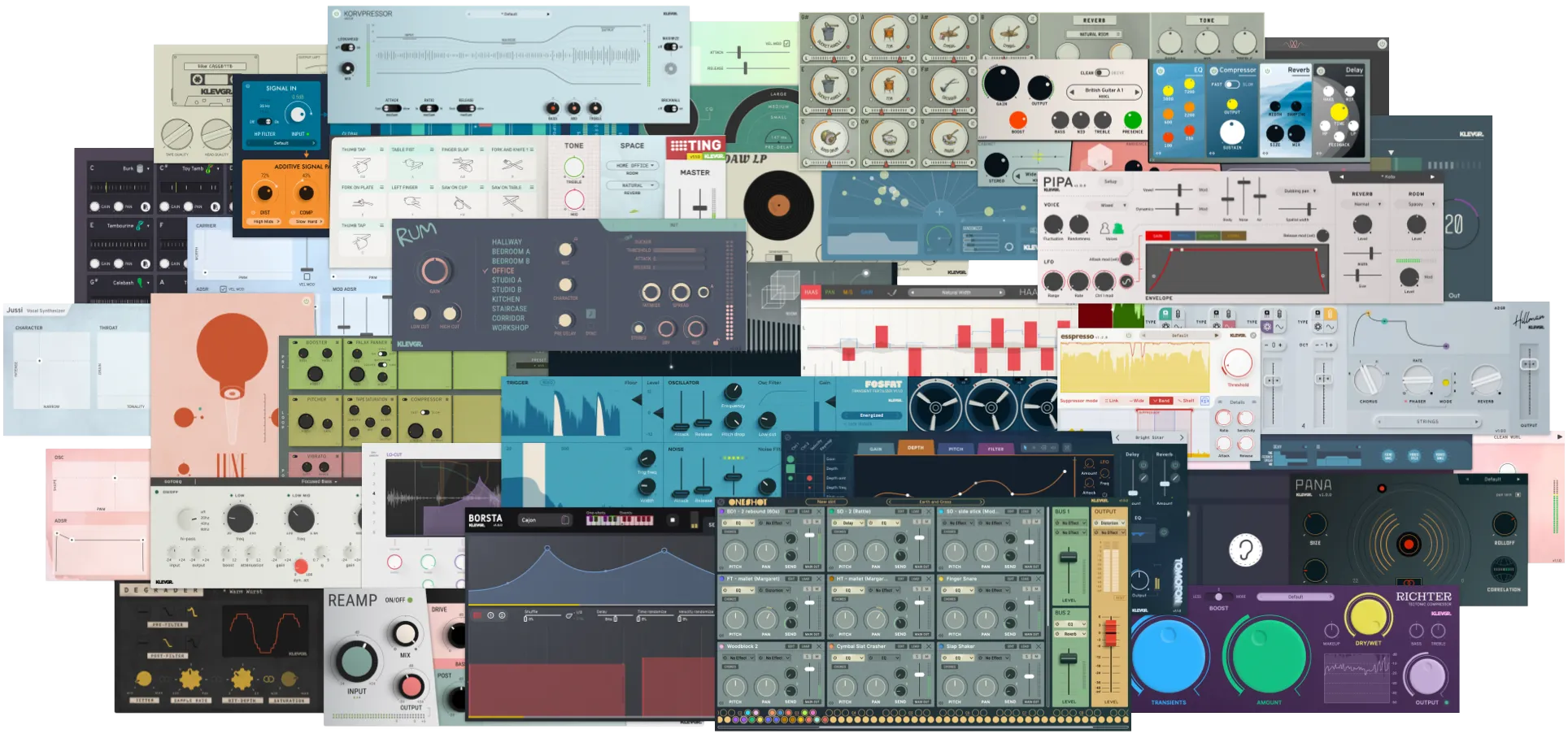Select the Band suppressor mode in Esspresso
This screenshot has width=1568, height=734.
point(1161,401)
